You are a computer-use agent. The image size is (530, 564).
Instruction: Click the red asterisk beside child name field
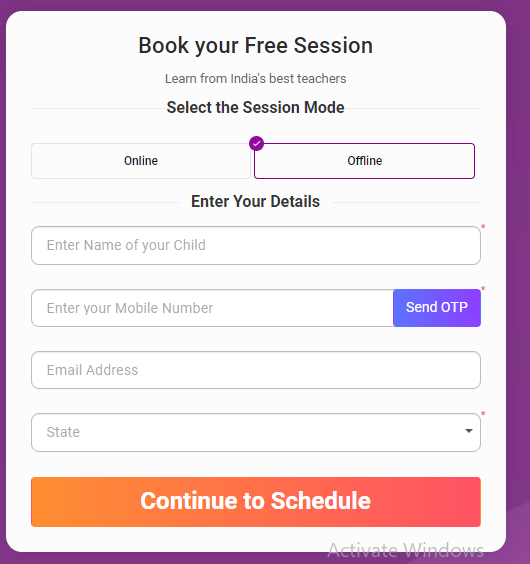[483, 227]
